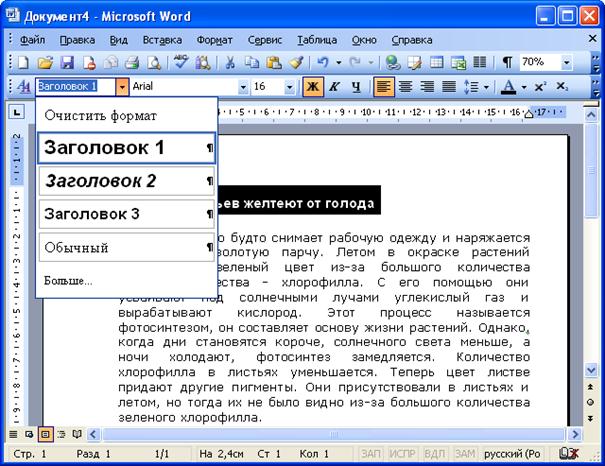
Task: Print the document with printer icon
Action: point(132,62)
